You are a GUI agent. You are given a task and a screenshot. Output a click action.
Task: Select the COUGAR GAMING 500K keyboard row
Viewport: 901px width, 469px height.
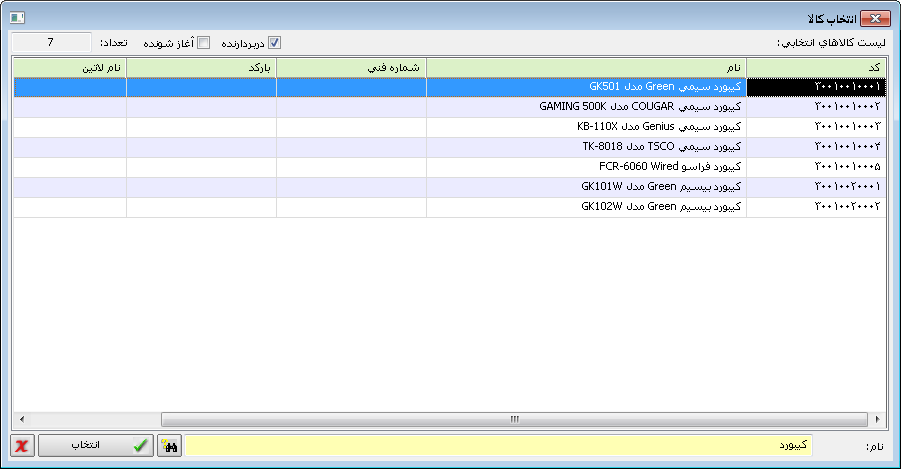click(586, 107)
